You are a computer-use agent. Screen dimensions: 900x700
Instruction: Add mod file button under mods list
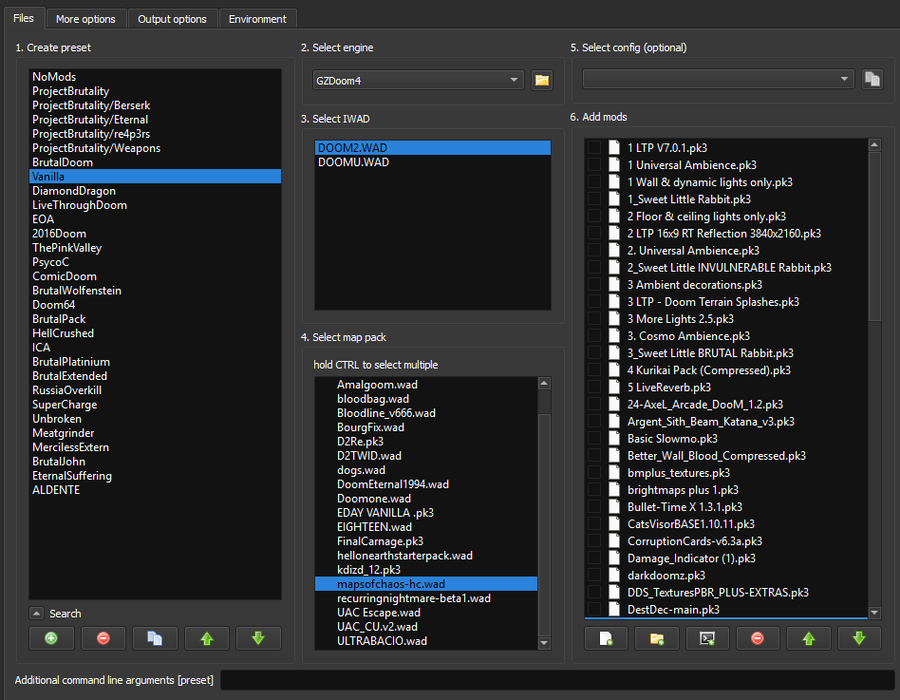(x=606, y=638)
